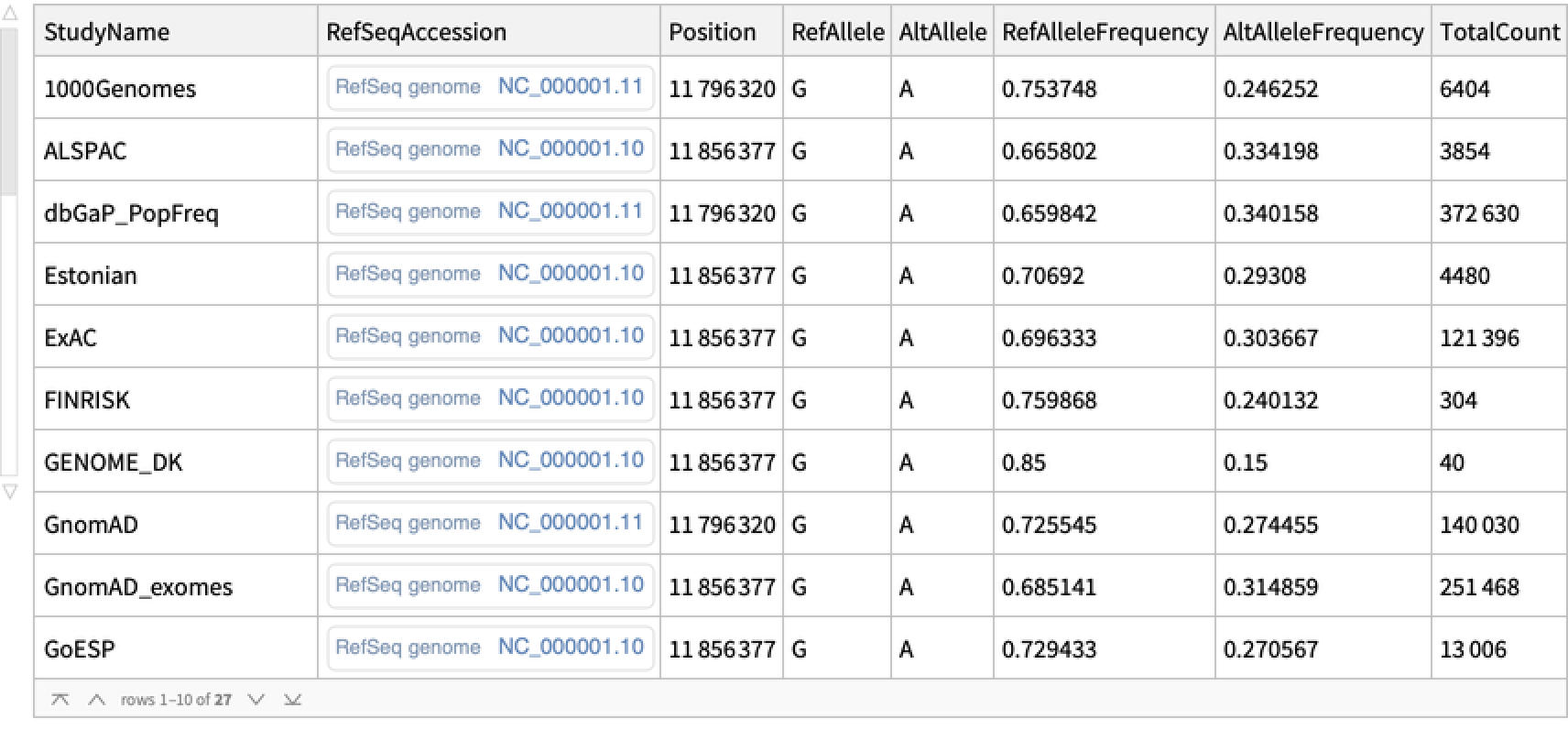This screenshot has height=751, width=1568.
Task: Click the vertical scrollbar thumb on the left
Action: tap(8, 110)
